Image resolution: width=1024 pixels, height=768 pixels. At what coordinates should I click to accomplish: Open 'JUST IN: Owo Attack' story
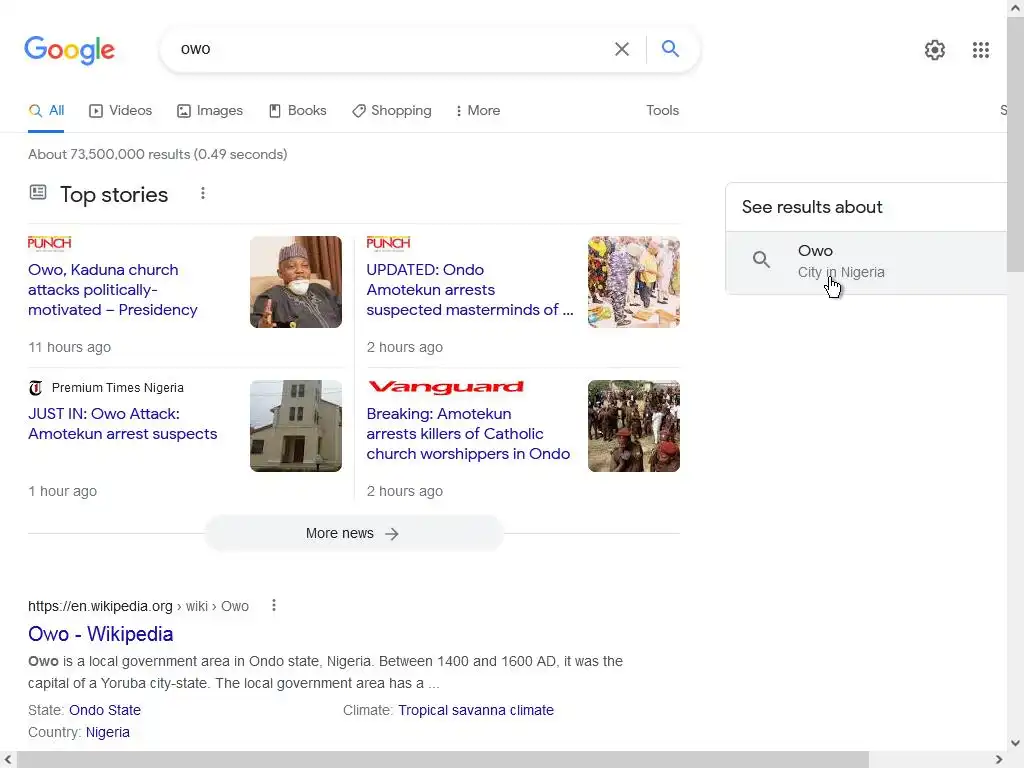tap(123, 423)
